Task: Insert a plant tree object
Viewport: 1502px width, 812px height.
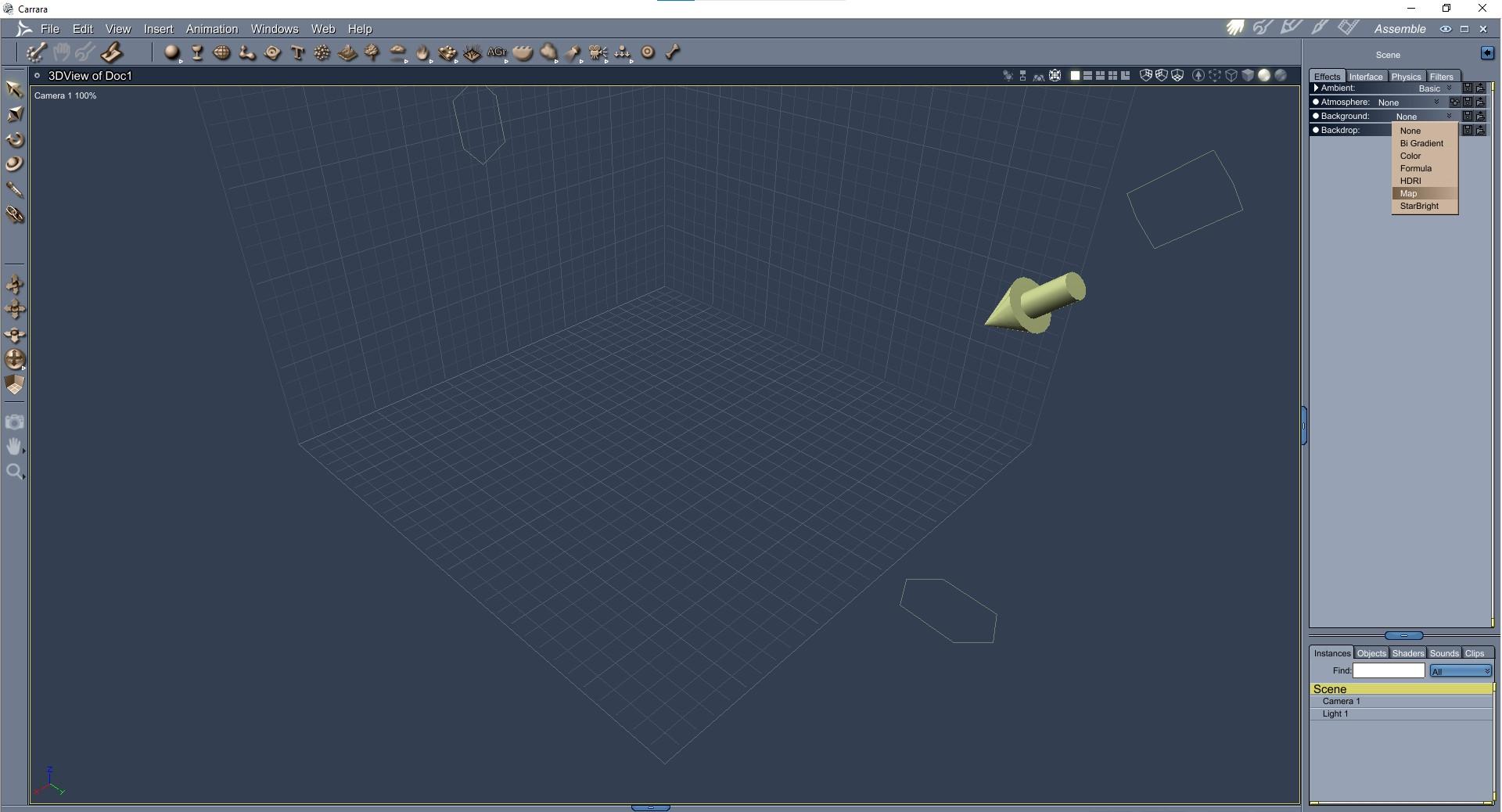Action: click(372, 52)
